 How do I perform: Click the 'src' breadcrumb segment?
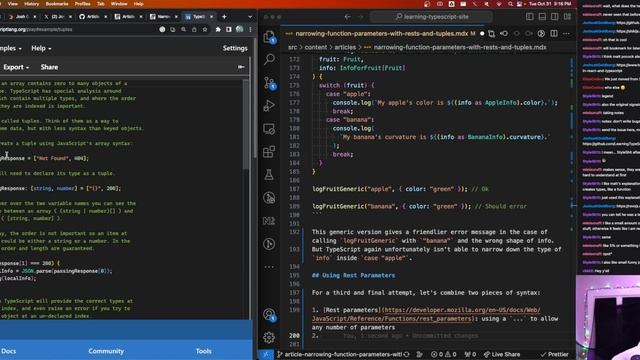293,47
